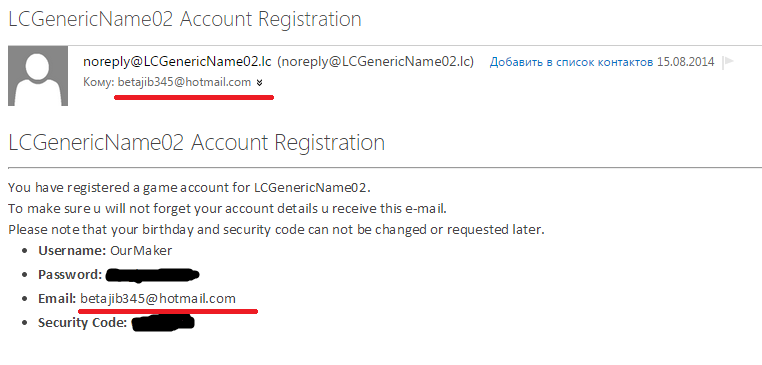The height and width of the screenshot is (365, 762).
Task: Click the message date 15.08.2014
Action: tap(686, 62)
